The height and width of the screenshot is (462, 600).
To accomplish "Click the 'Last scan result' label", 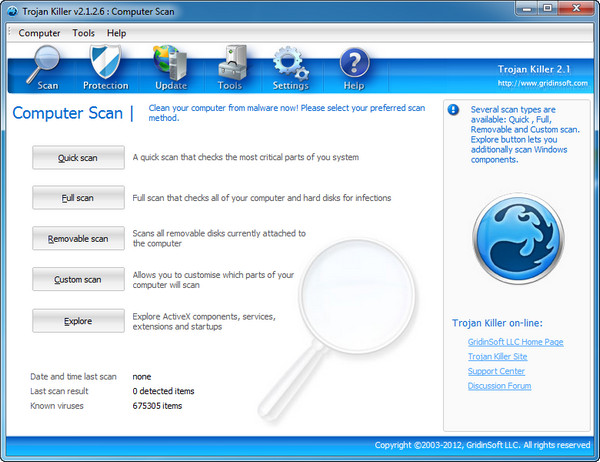I will point(59,391).
